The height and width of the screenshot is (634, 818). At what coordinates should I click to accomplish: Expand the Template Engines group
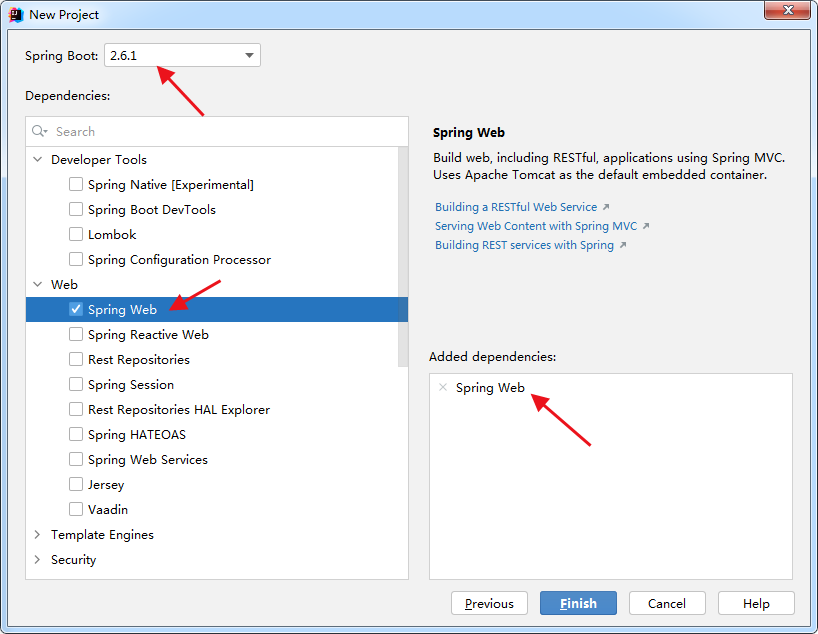(38, 535)
